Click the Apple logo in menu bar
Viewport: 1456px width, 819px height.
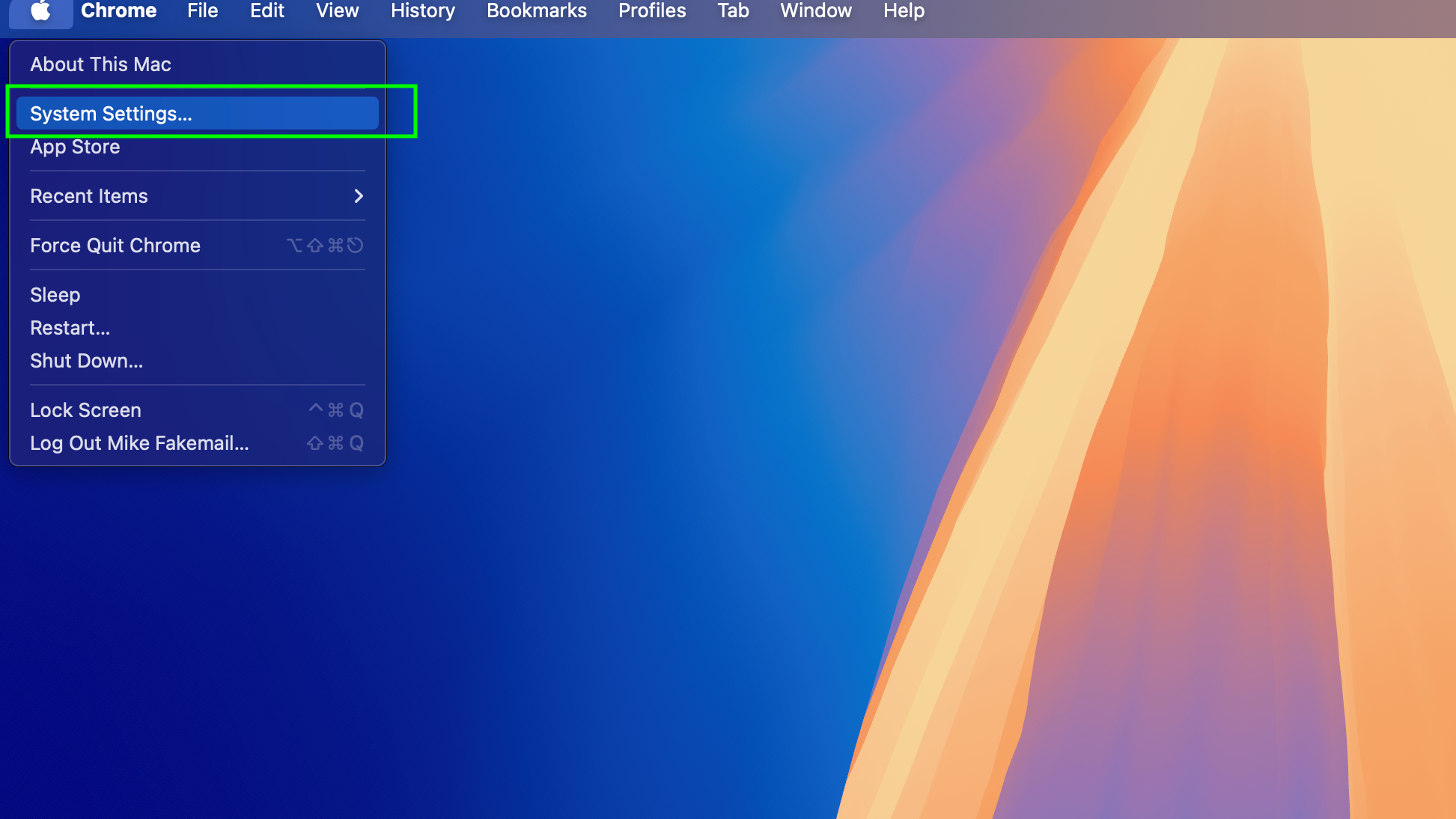(x=40, y=11)
